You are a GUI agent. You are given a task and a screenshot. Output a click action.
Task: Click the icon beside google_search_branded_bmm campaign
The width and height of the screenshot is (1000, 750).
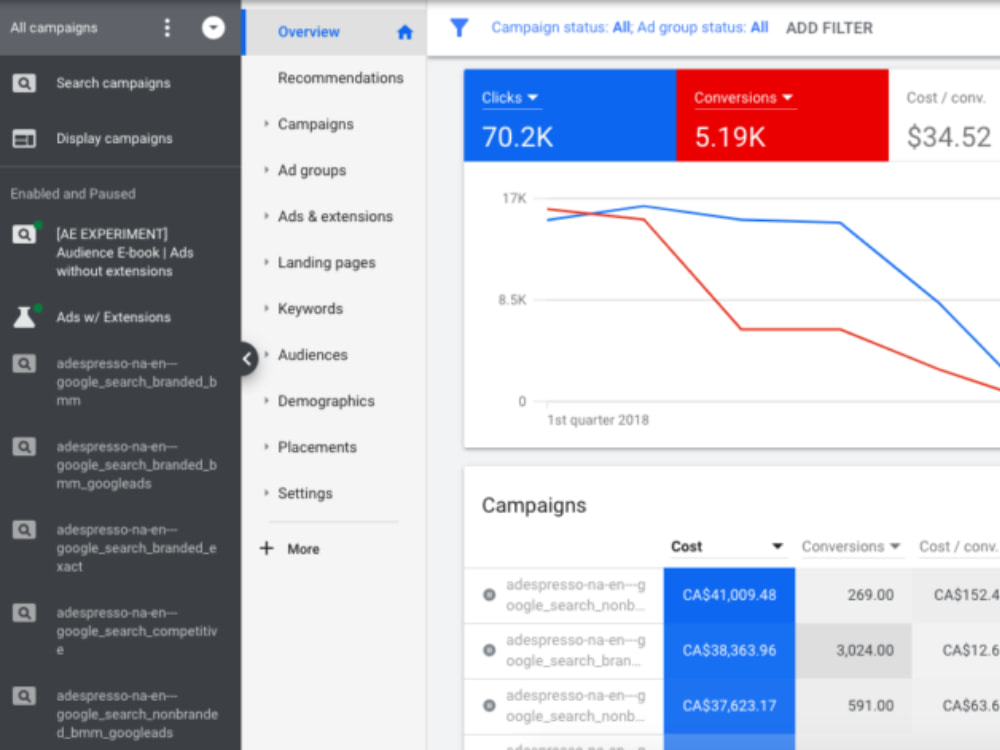[24, 364]
